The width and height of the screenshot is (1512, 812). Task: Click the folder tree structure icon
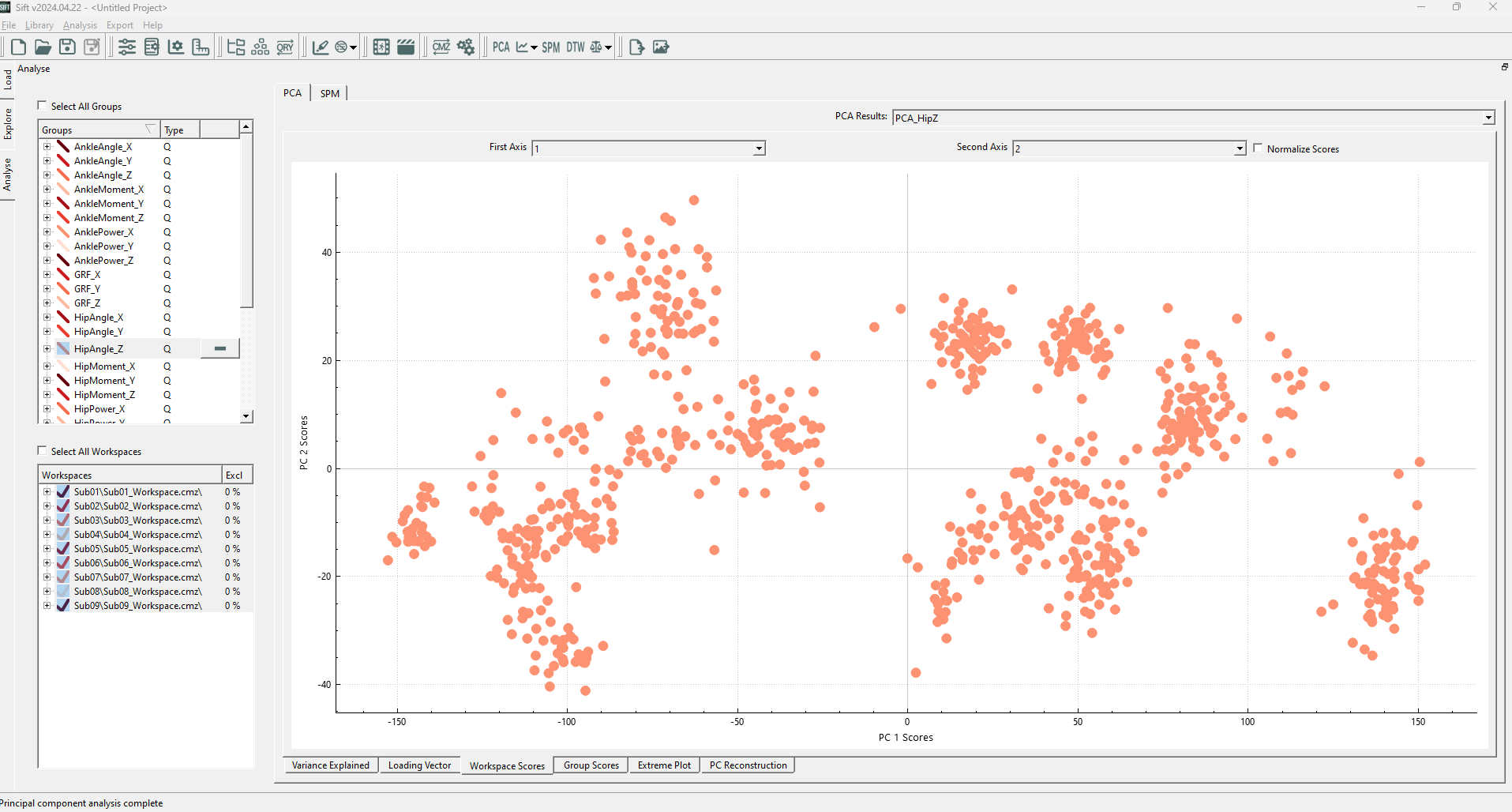236,47
